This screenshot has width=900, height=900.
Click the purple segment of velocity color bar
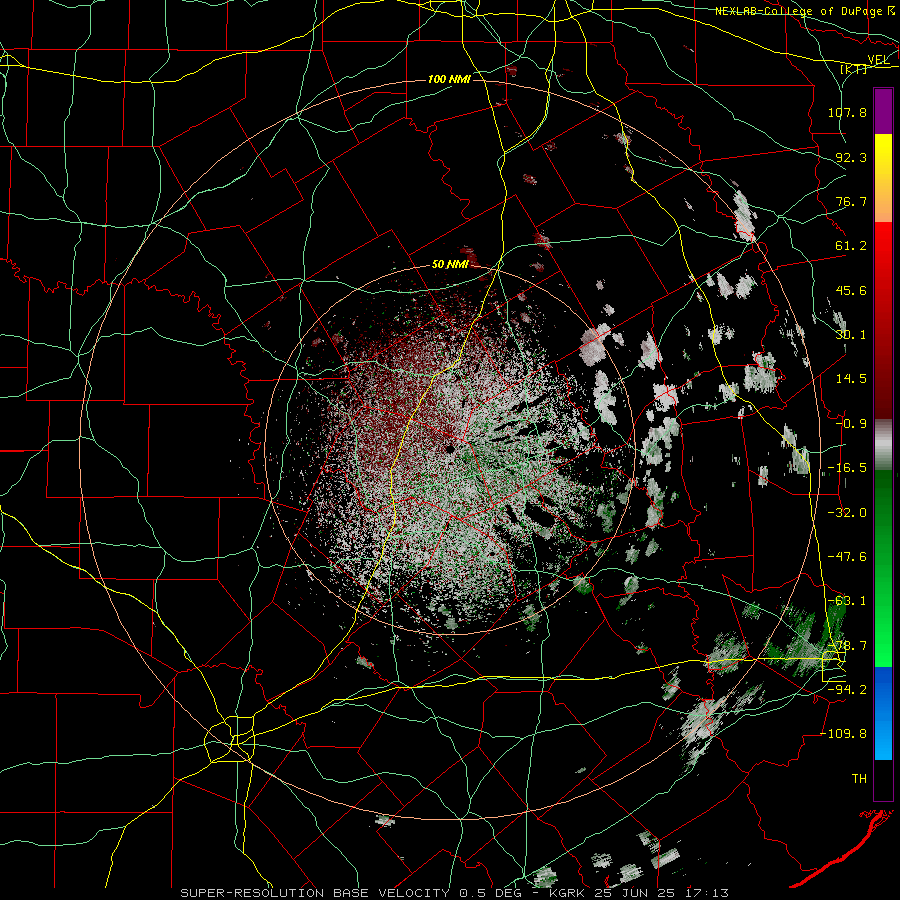pos(884,112)
